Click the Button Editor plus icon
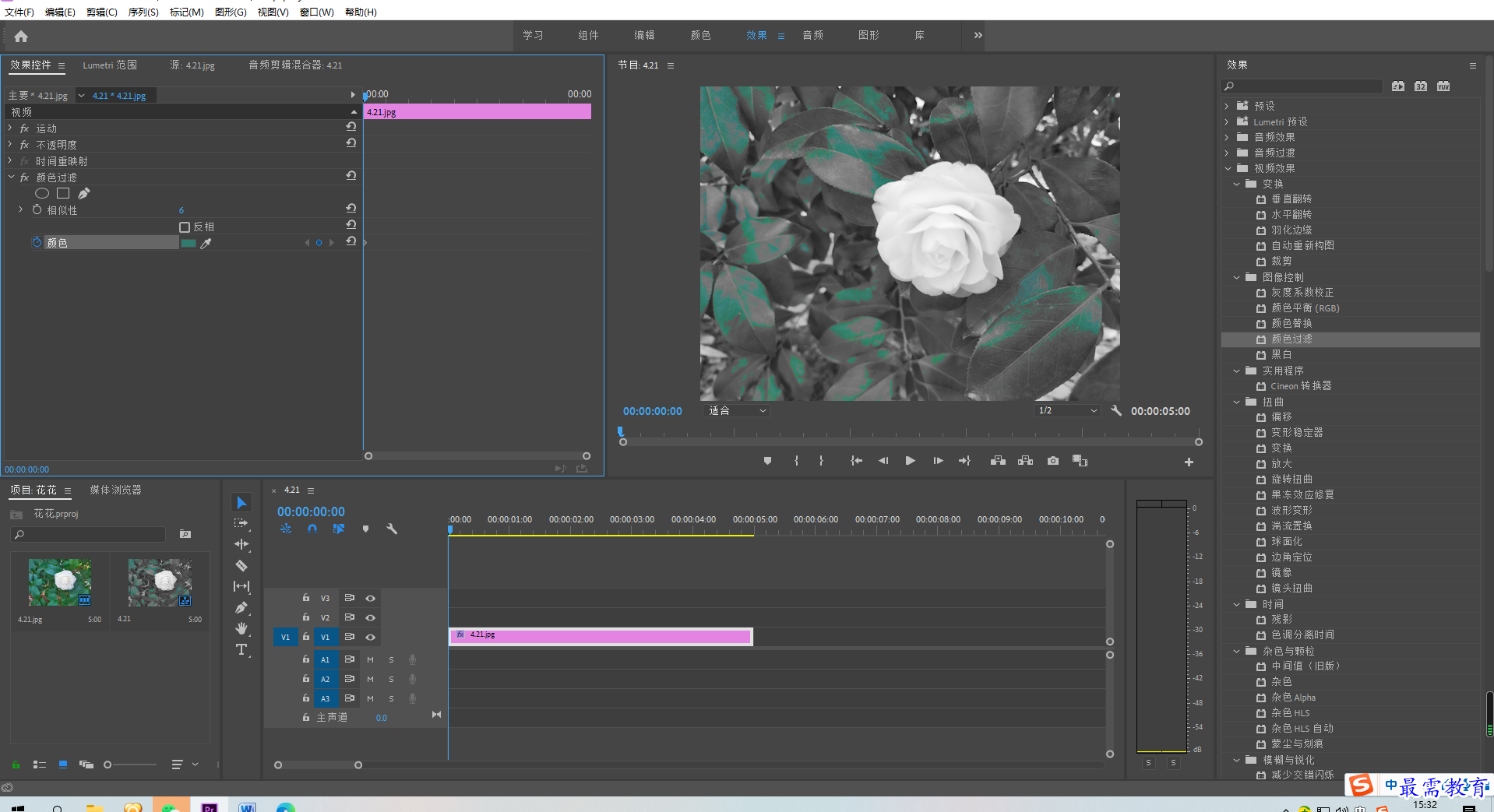The height and width of the screenshot is (812, 1494). (x=1189, y=462)
